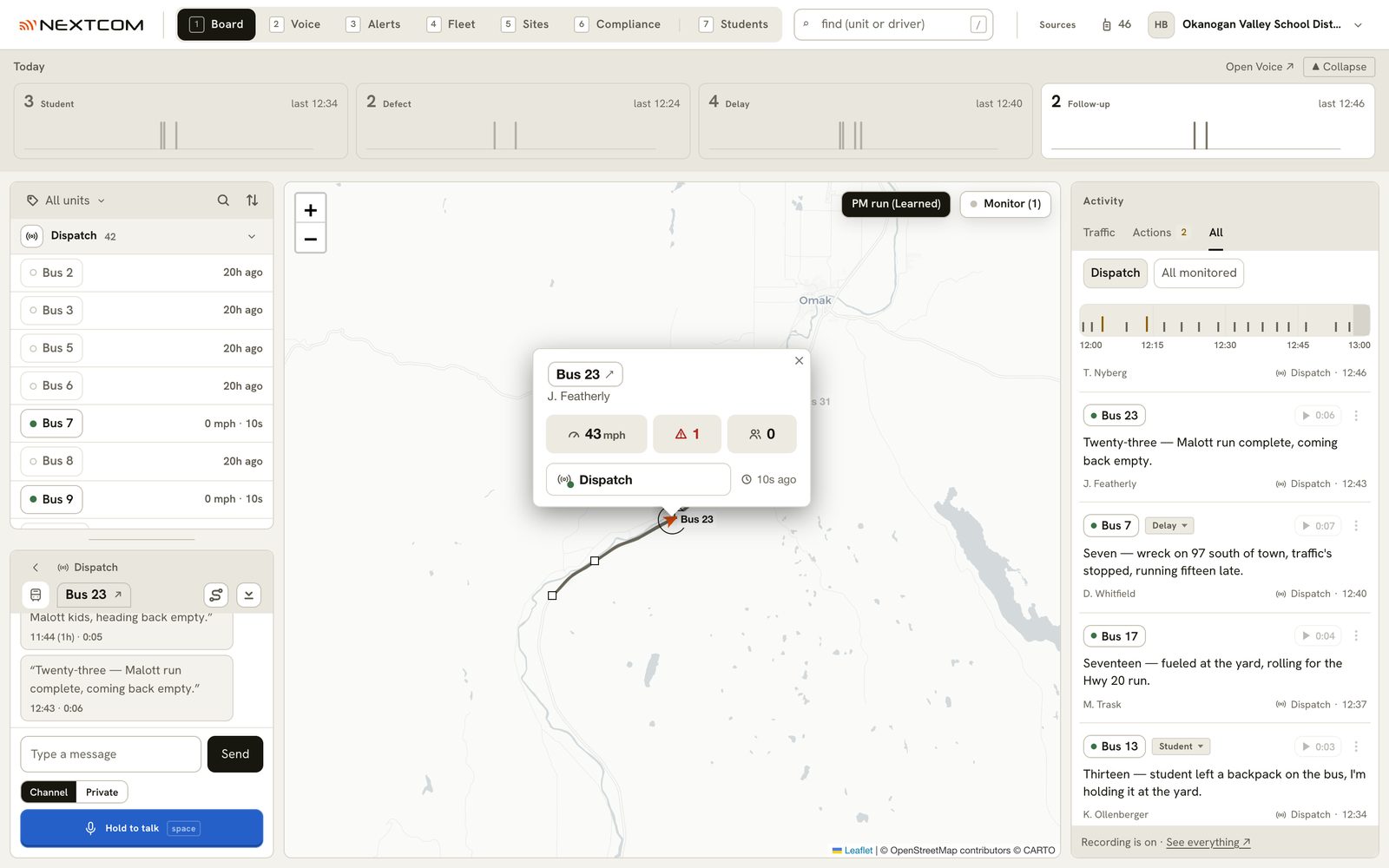The width and height of the screenshot is (1389, 868).
Task: Show the Actions activity tab
Action: tap(1159, 233)
